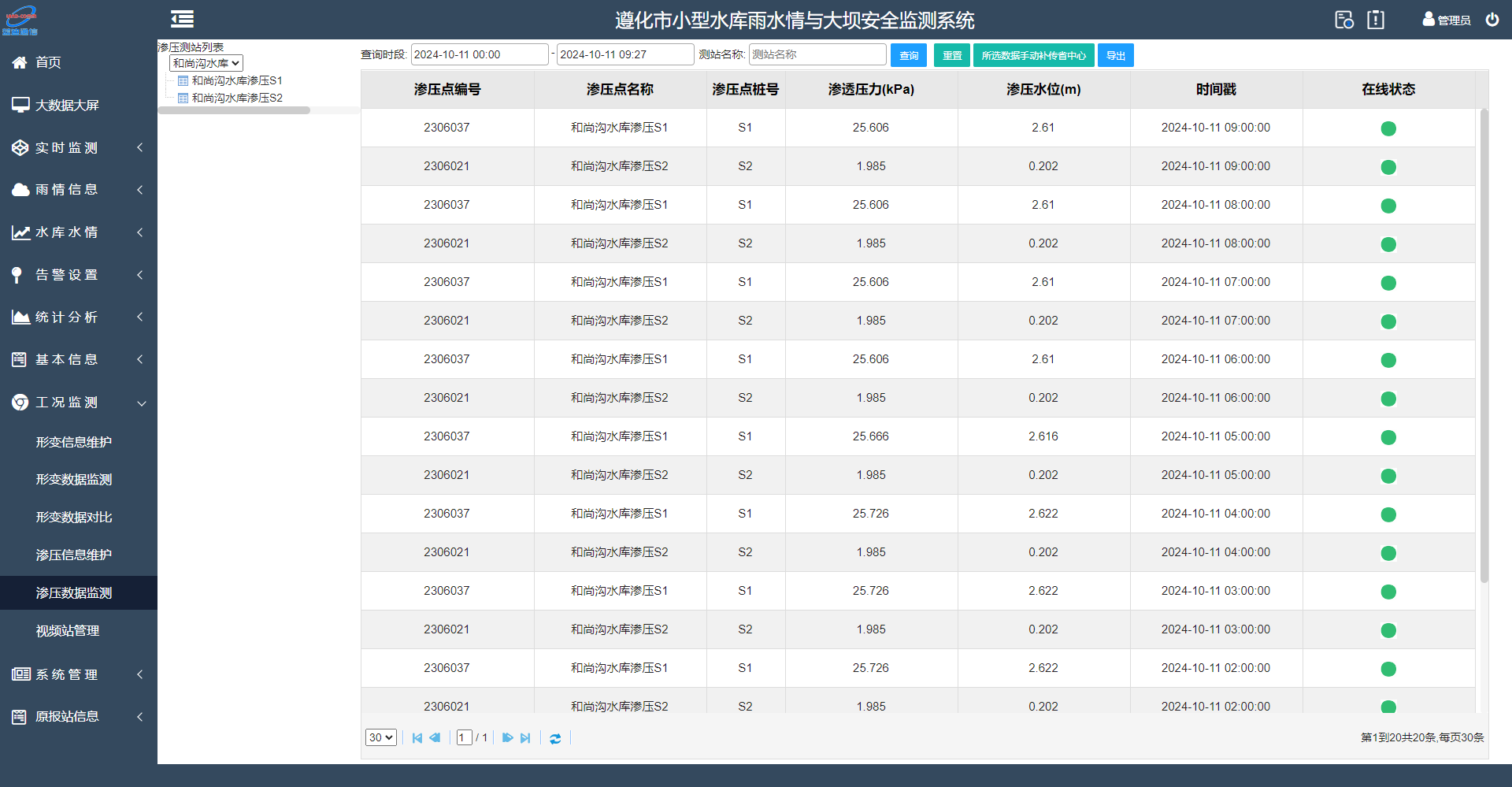Click the 统计分析 area chart icon

tap(20, 317)
